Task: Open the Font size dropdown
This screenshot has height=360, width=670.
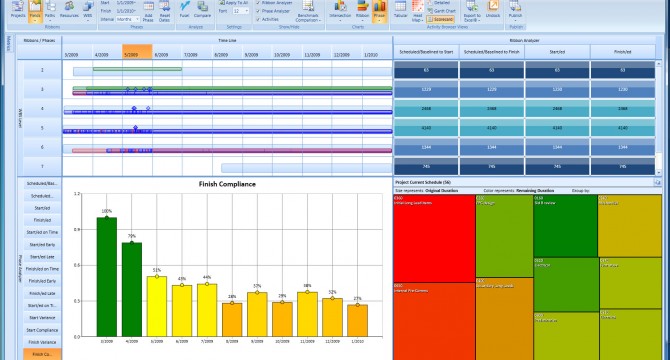Action: pos(241,11)
